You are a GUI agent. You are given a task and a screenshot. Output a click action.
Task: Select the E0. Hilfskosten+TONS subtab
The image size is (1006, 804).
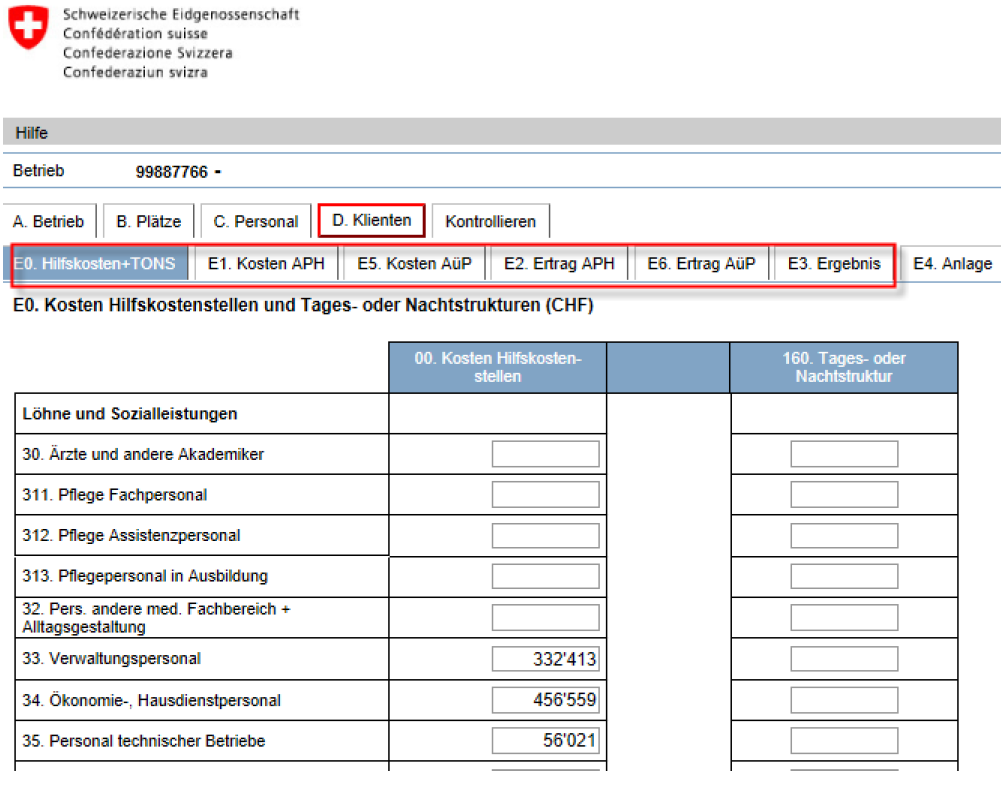[x=96, y=264]
